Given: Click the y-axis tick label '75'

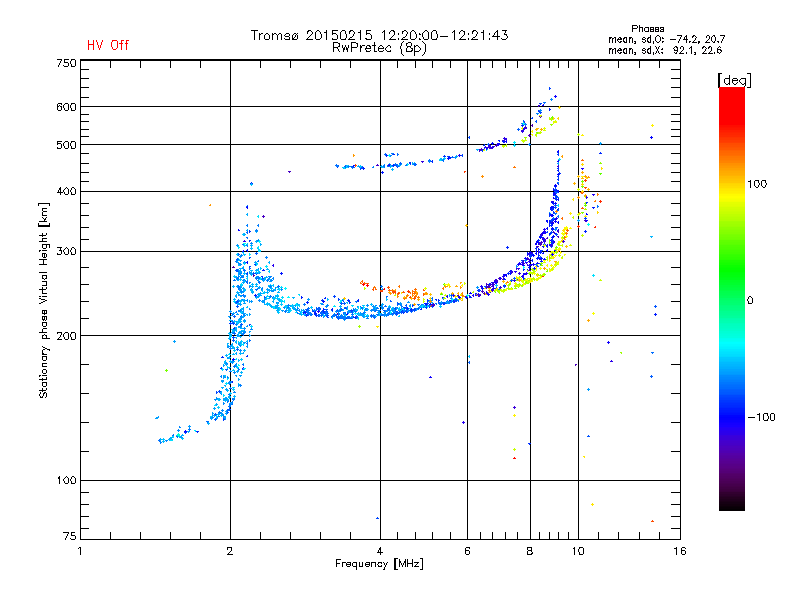Looking at the screenshot, I should tap(70, 536).
